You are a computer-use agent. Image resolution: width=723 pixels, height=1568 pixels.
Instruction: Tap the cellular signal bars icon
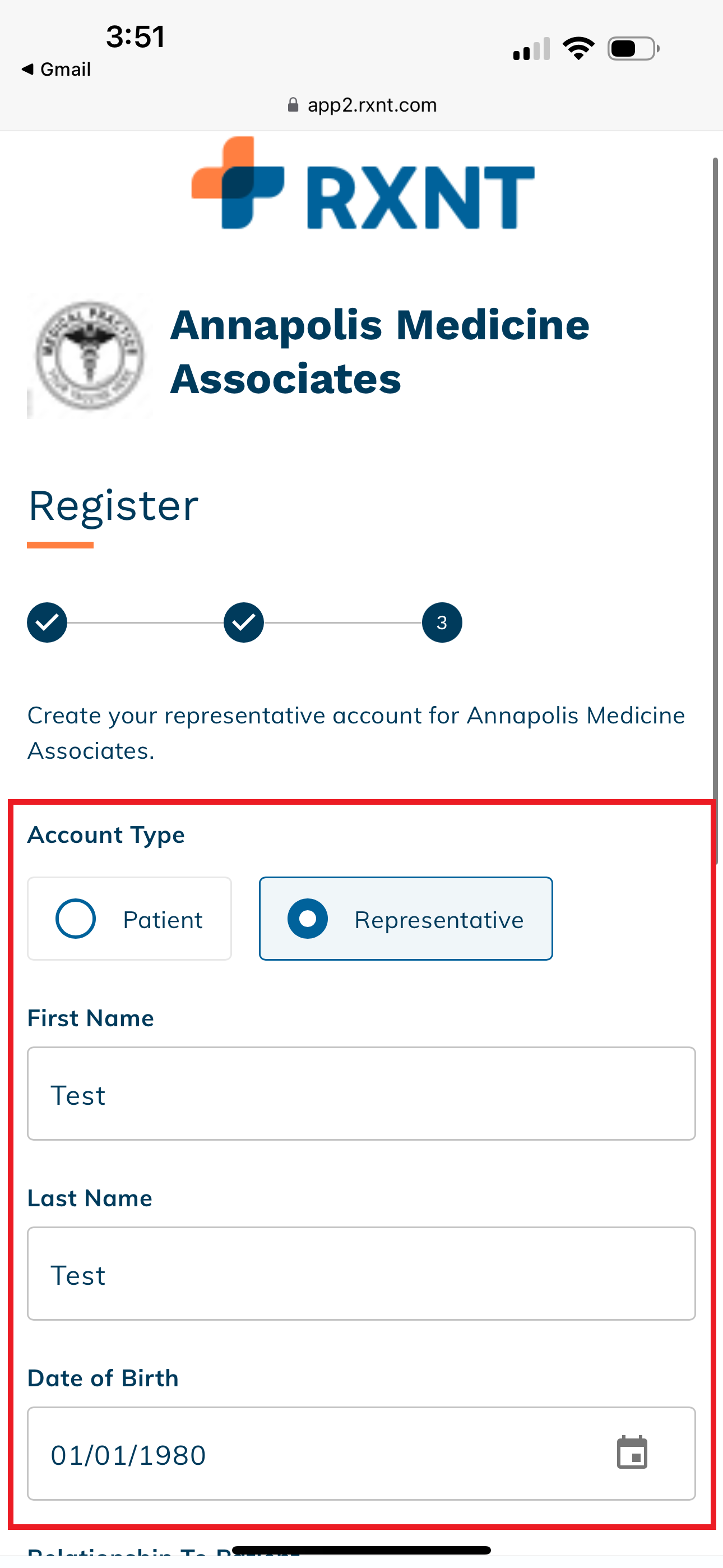531,49
